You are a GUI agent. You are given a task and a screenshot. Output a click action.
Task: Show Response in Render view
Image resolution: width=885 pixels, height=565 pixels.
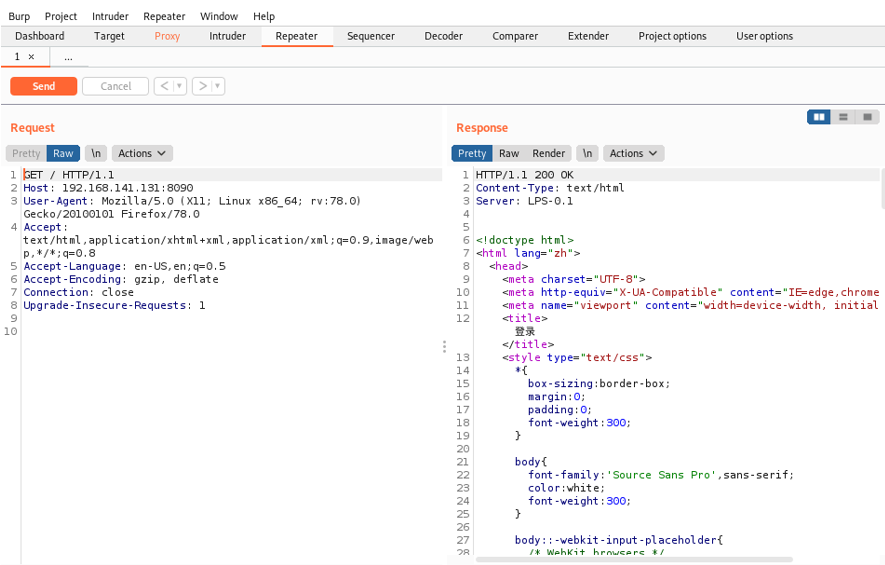(x=548, y=154)
